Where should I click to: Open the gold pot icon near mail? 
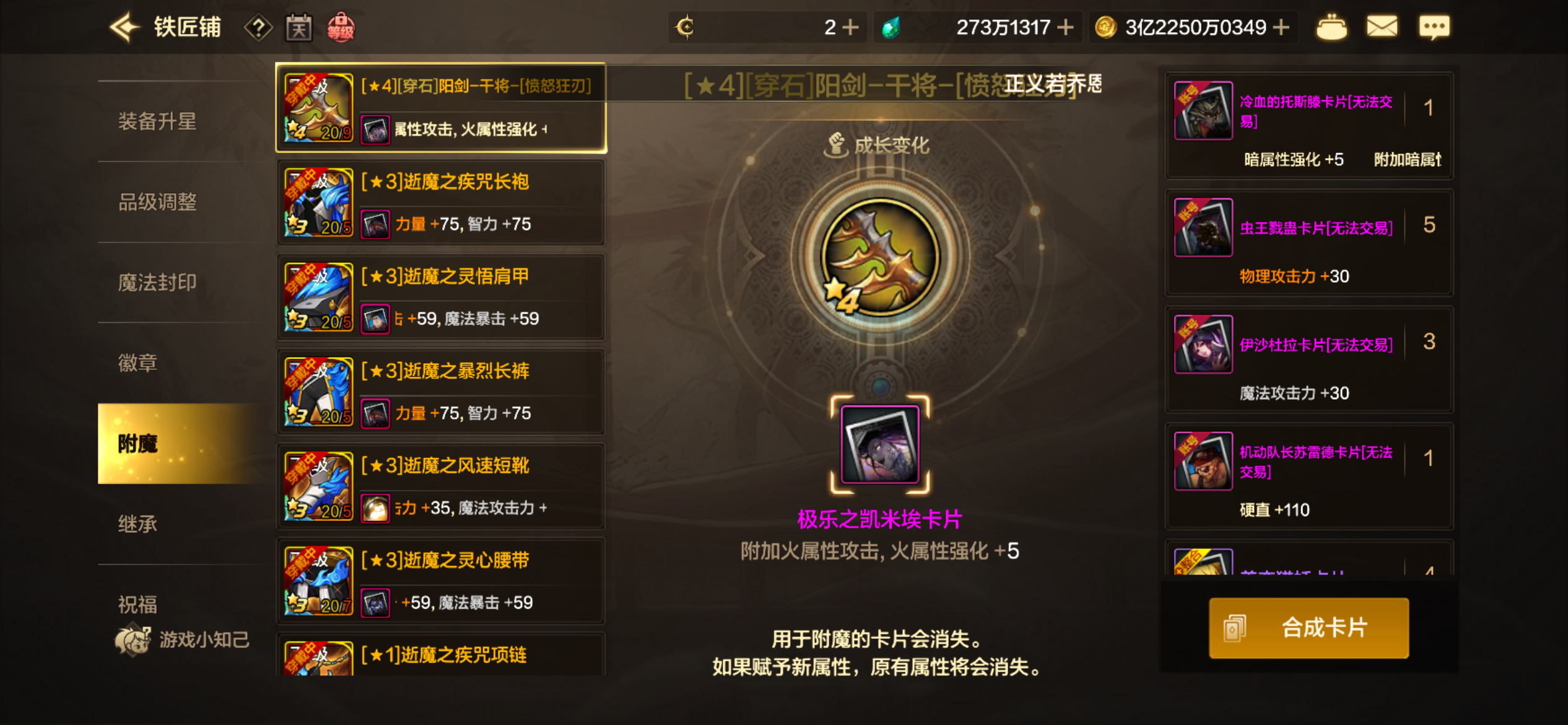1331,27
